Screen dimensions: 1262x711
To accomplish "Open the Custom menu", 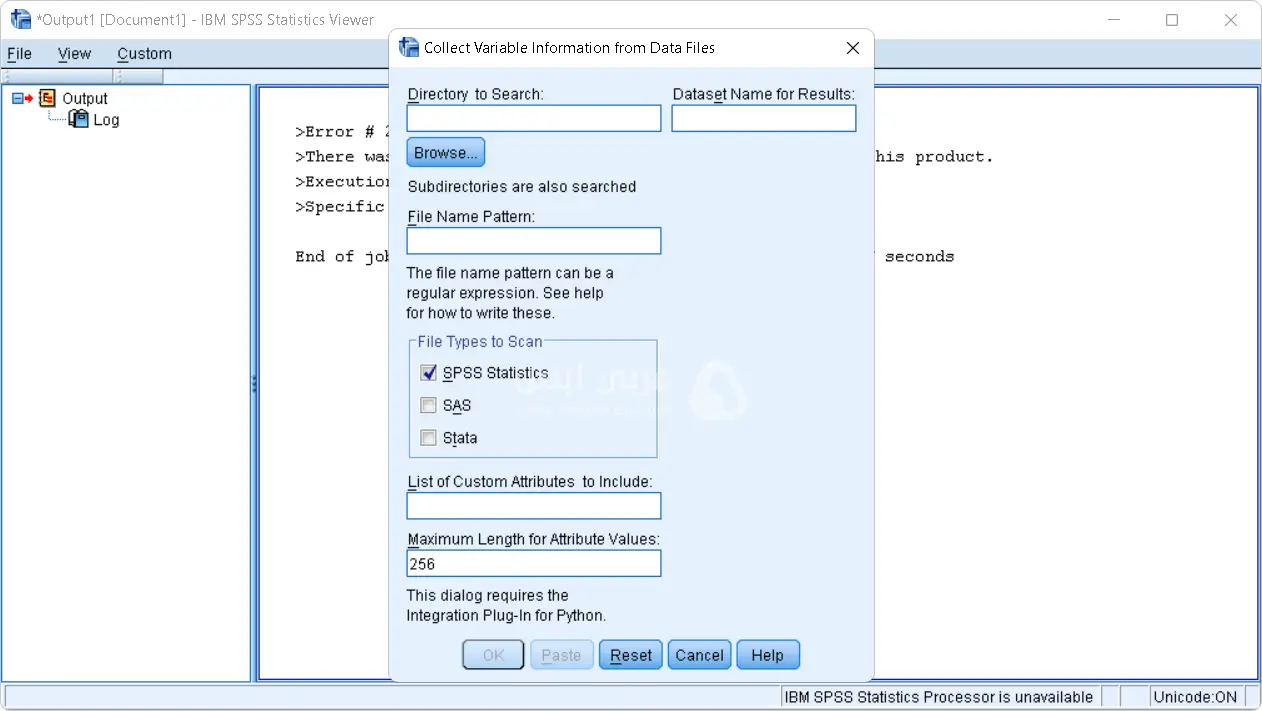I will tap(144, 53).
